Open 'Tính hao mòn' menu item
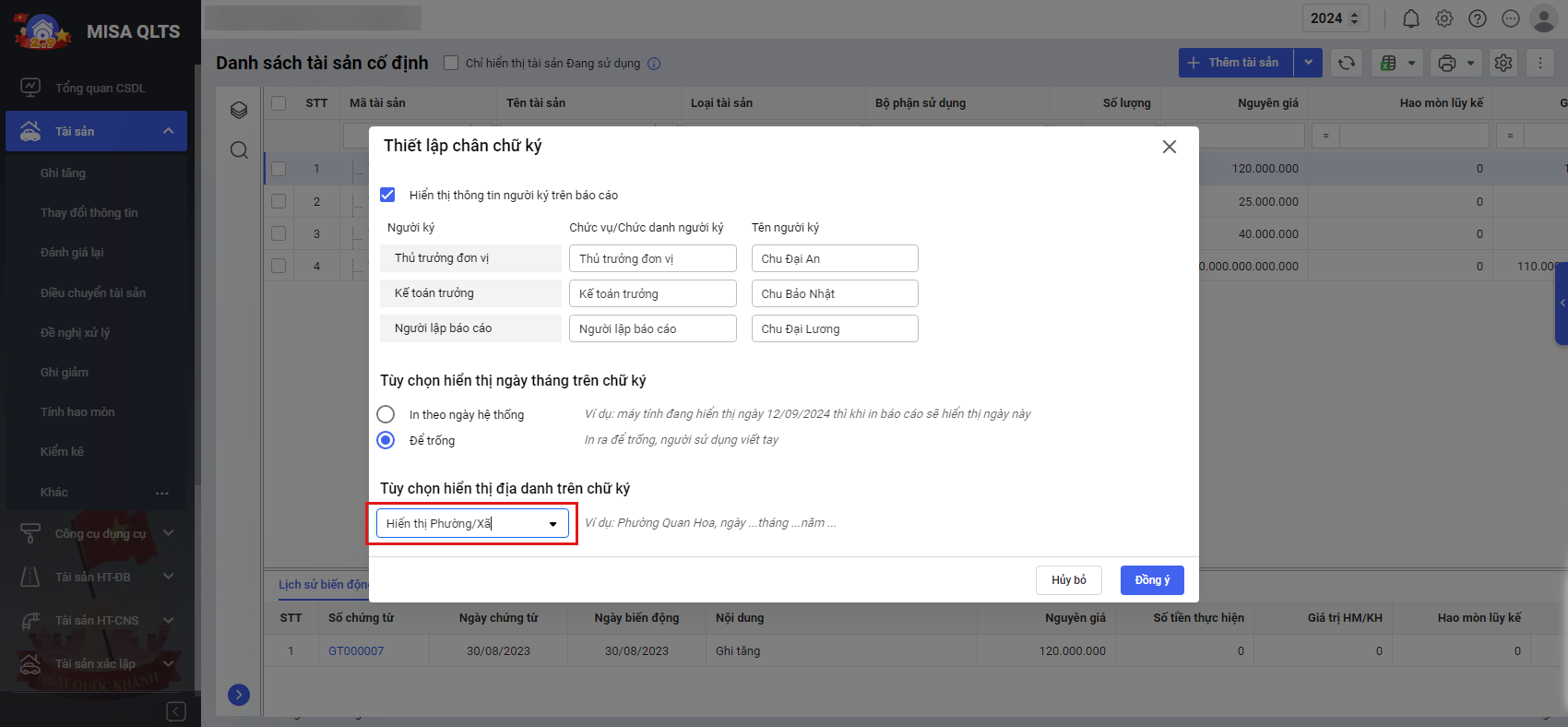Viewport: 1568px width, 727px height. point(77,411)
